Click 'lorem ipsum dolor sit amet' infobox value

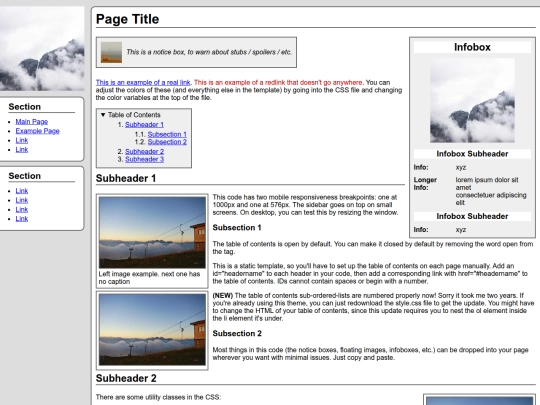[487, 184]
